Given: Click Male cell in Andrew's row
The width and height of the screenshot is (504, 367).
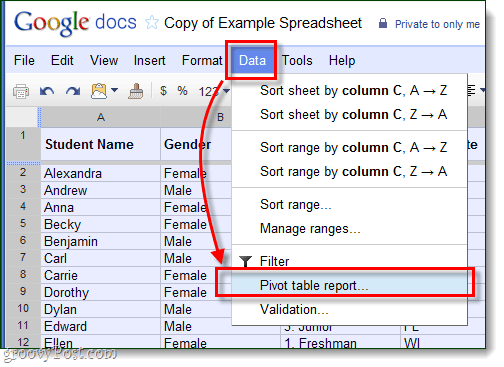Looking at the screenshot, I should [196, 190].
